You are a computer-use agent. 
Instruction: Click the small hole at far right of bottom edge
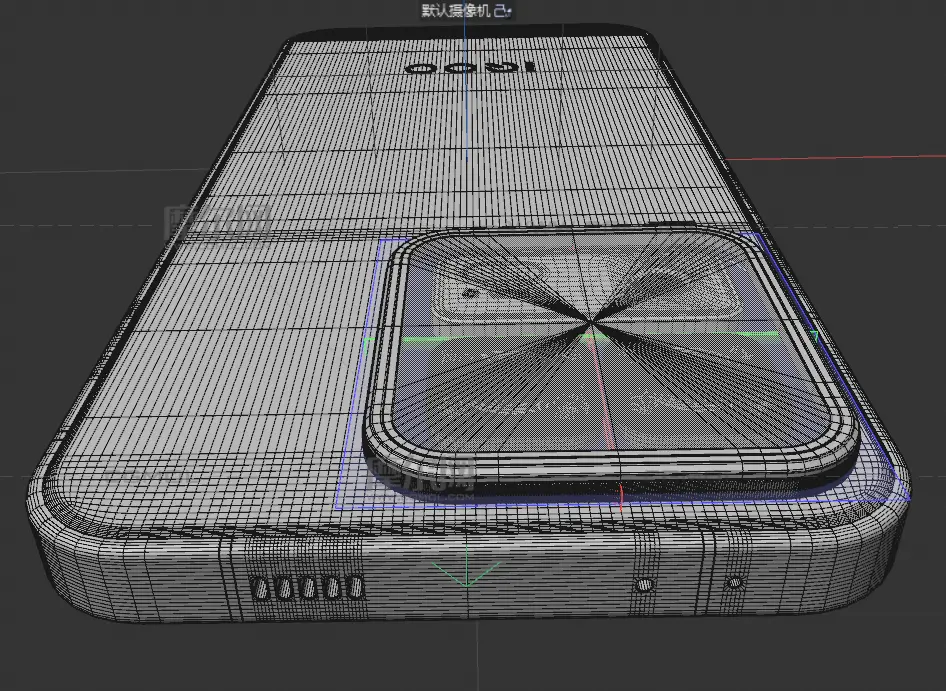(x=736, y=581)
